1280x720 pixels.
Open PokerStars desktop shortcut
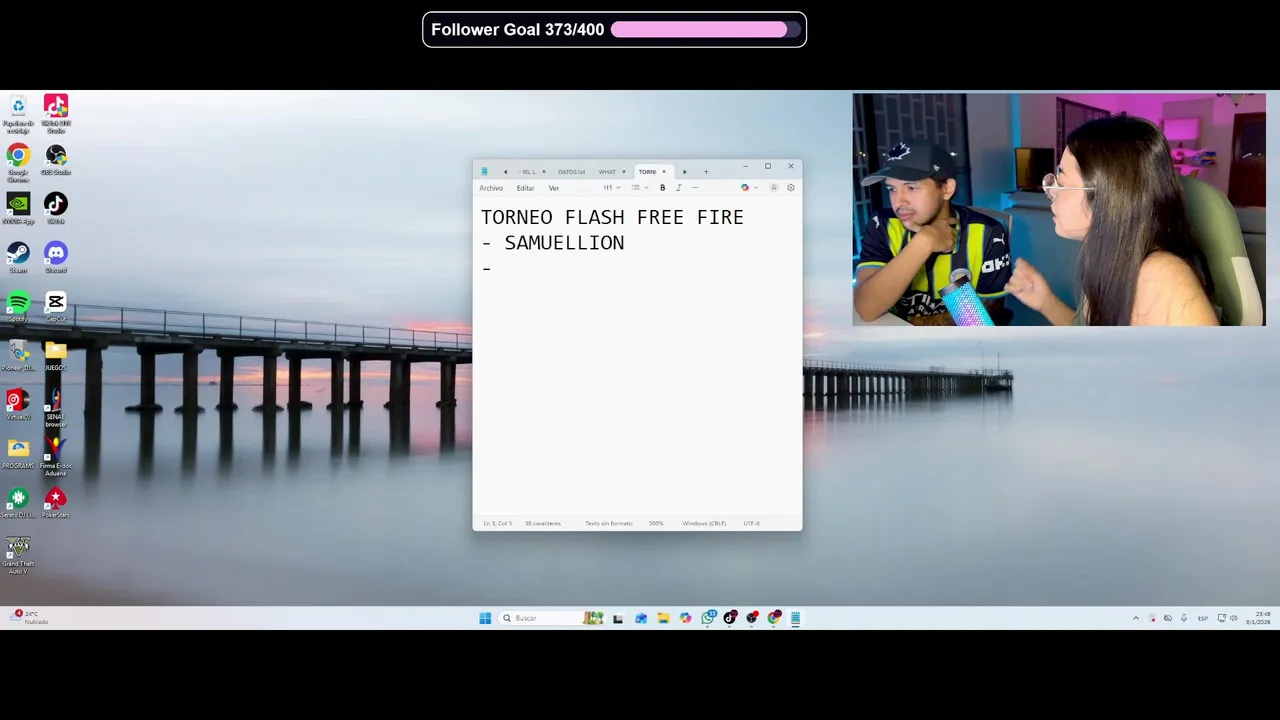click(x=56, y=503)
